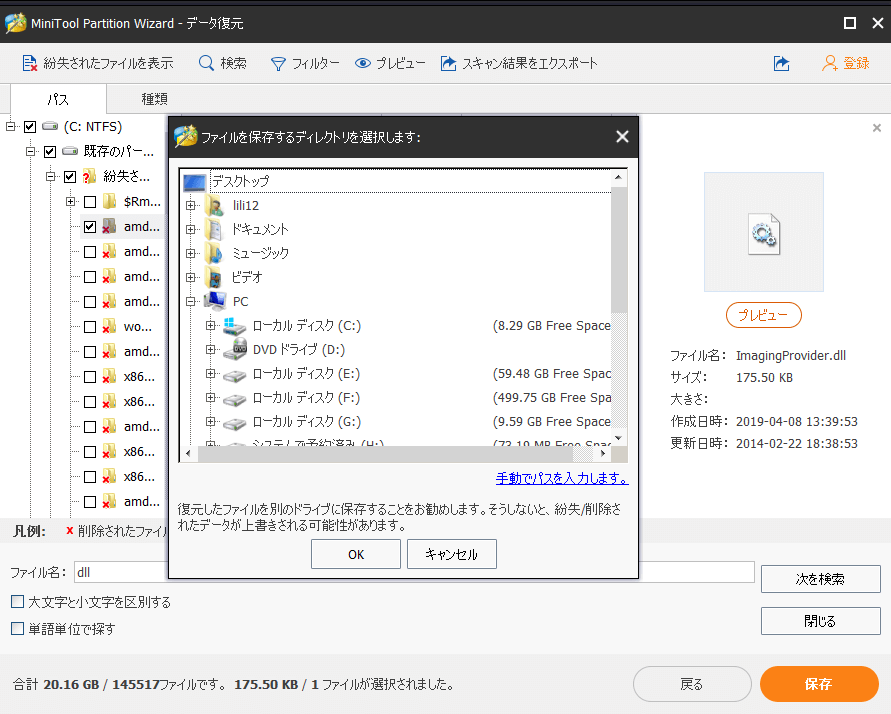Enable case-sensitive search checkbox
Image resolution: width=891 pixels, height=714 pixels.
18,602
